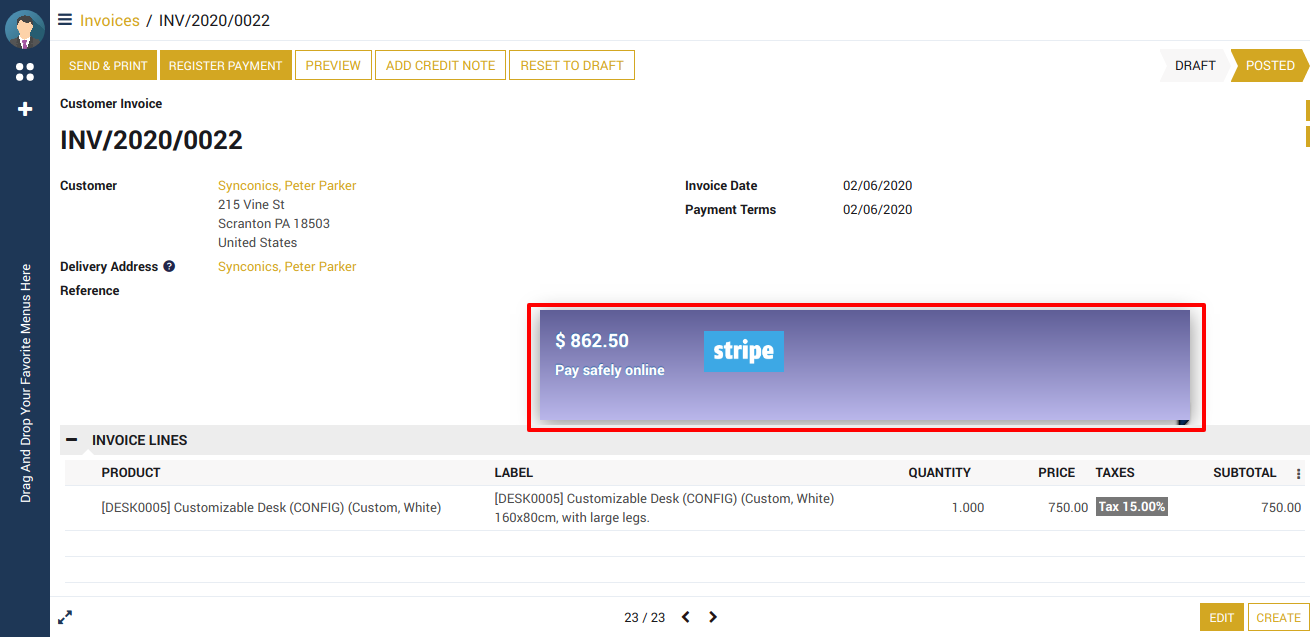
Task: Open Invoices breadcrumb link
Action: click(110, 20)
